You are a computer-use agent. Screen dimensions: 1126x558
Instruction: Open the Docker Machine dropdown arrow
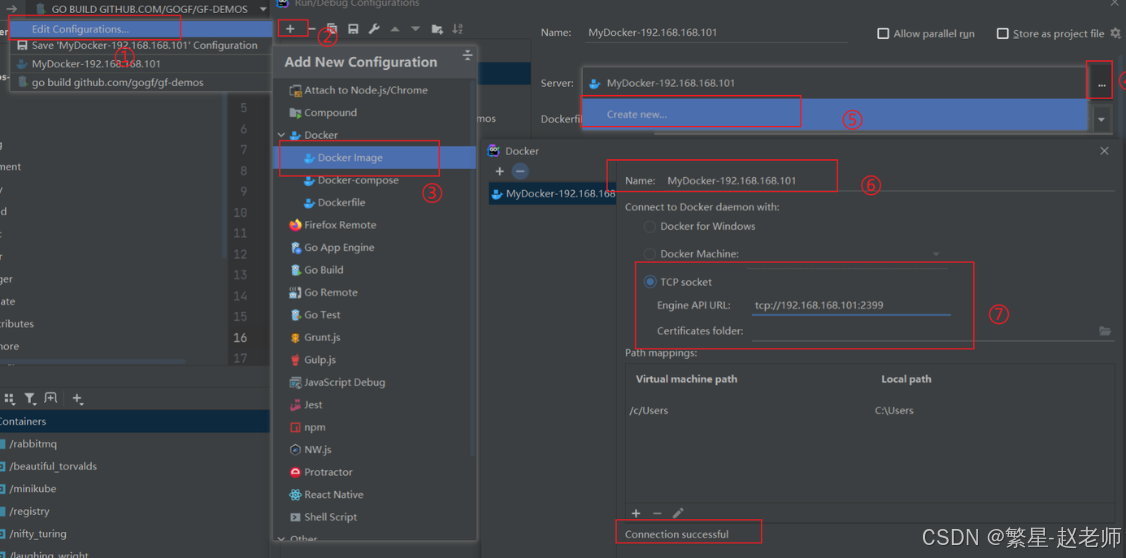(936, 254)
